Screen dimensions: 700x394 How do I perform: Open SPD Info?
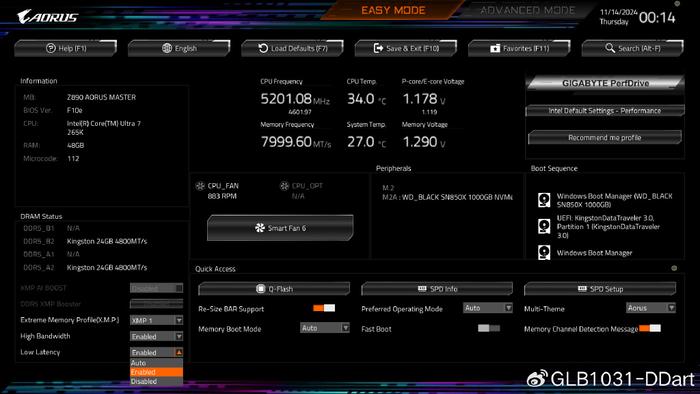(x=437, y=289)
